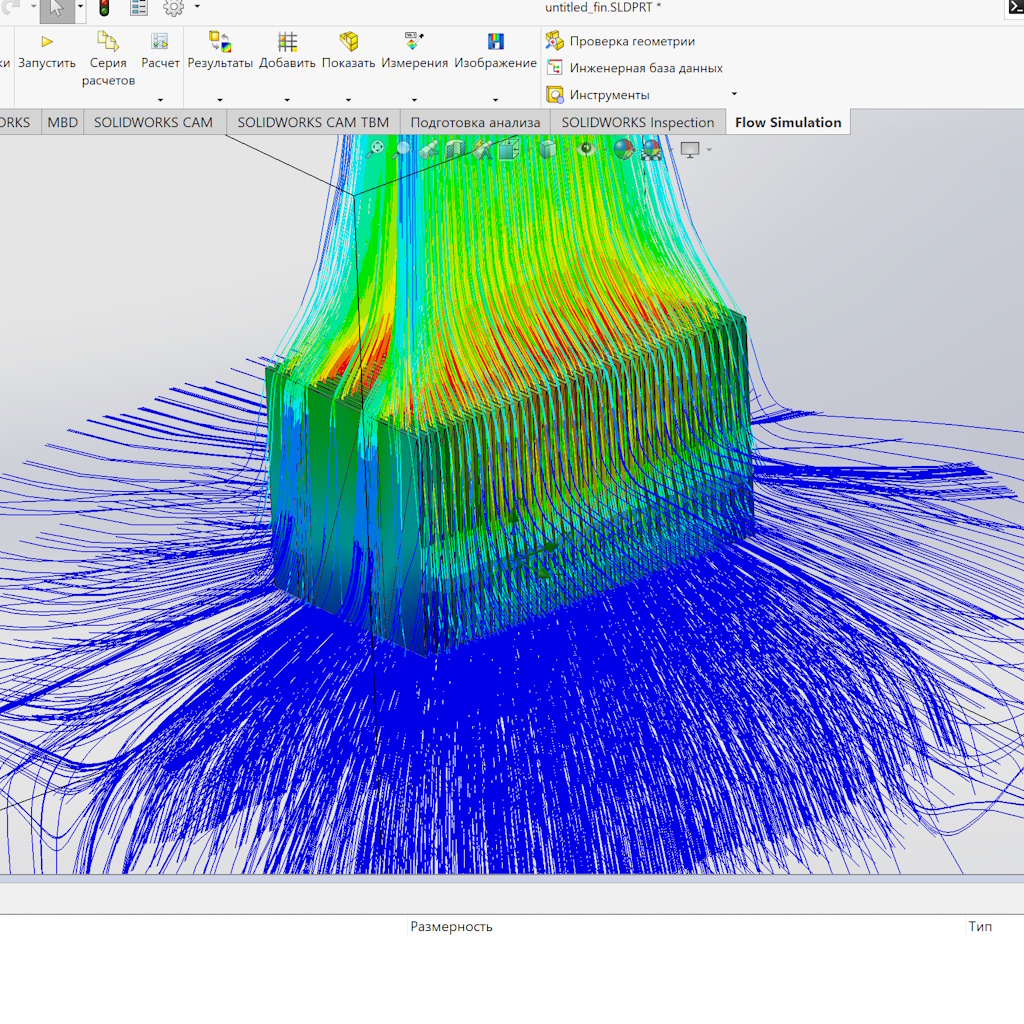1024x1024 pixels.
Task: Switch to SOLIDWORKS CAM tab
Action: 153,122
